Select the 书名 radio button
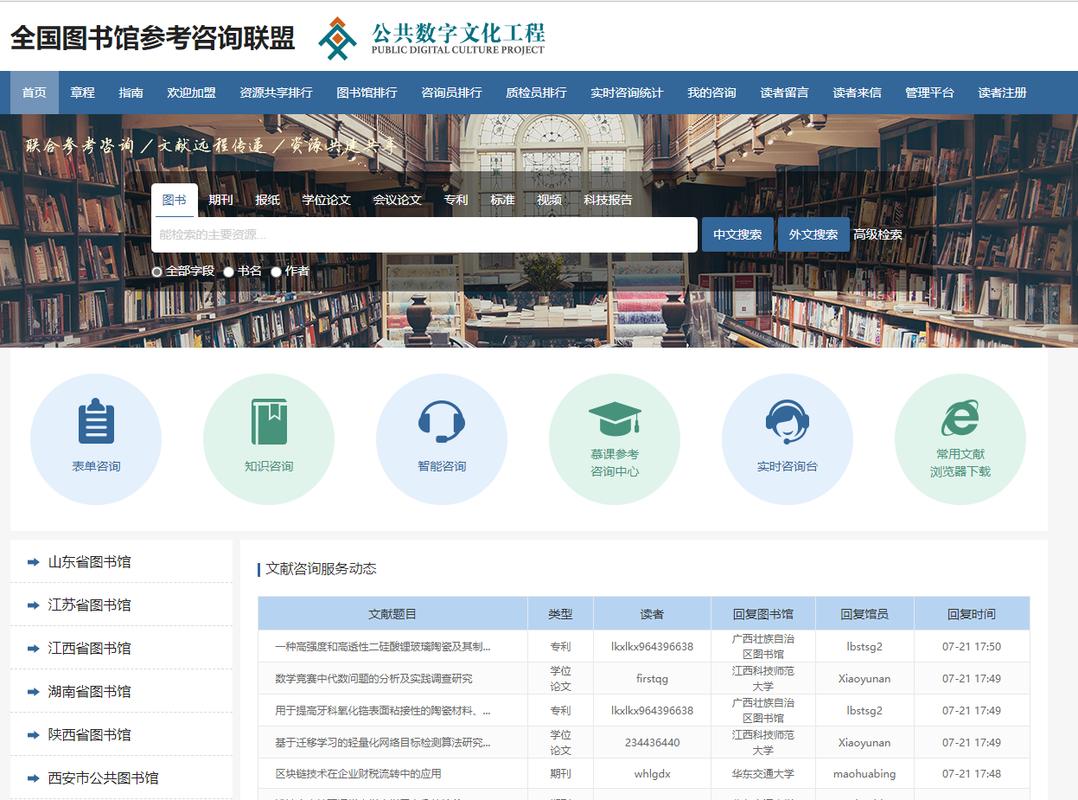Image resolution: width=1078 pixels, height=800 pixels. point(229,271)
